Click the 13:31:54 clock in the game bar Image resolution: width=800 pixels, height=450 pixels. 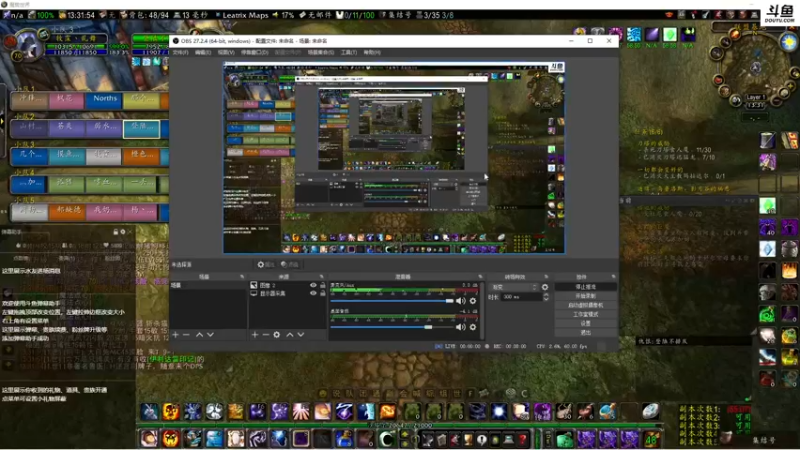click(x=80, y=15)
